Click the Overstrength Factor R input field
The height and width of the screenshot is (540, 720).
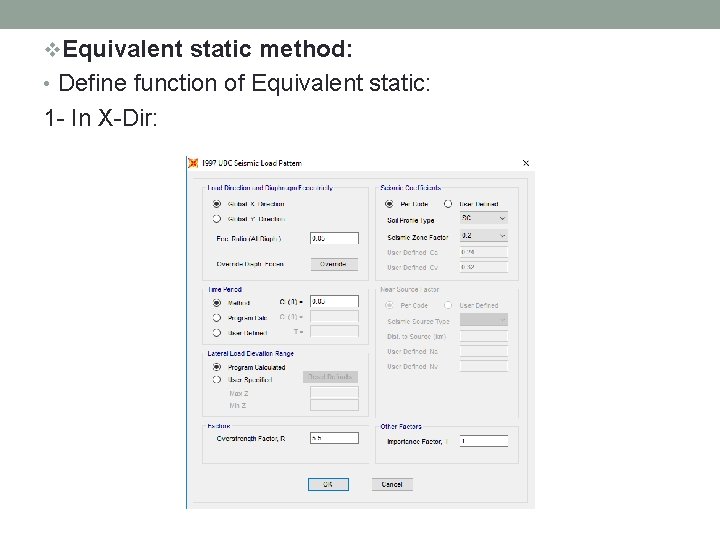coord(334,438)
